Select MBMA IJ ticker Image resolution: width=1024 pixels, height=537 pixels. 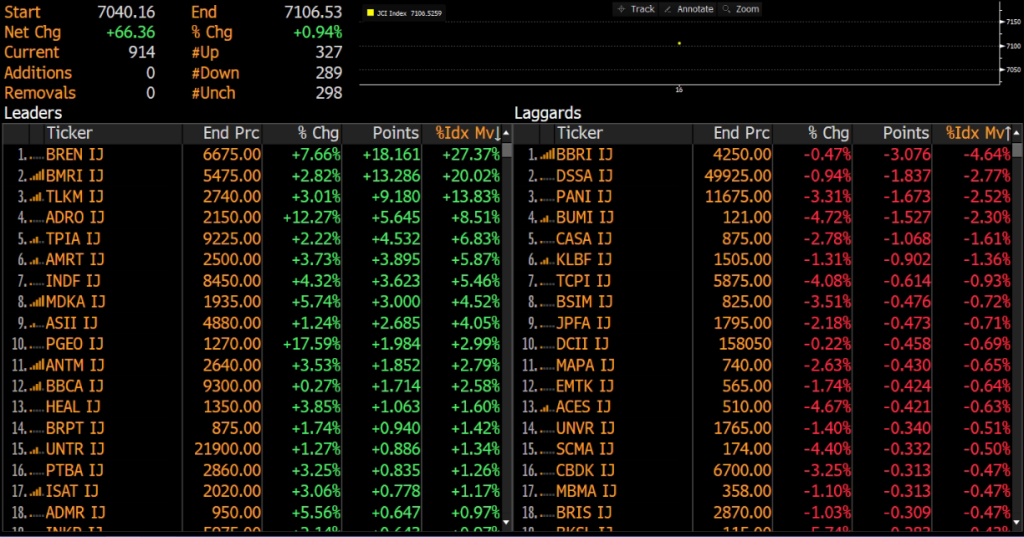point(586,491)
